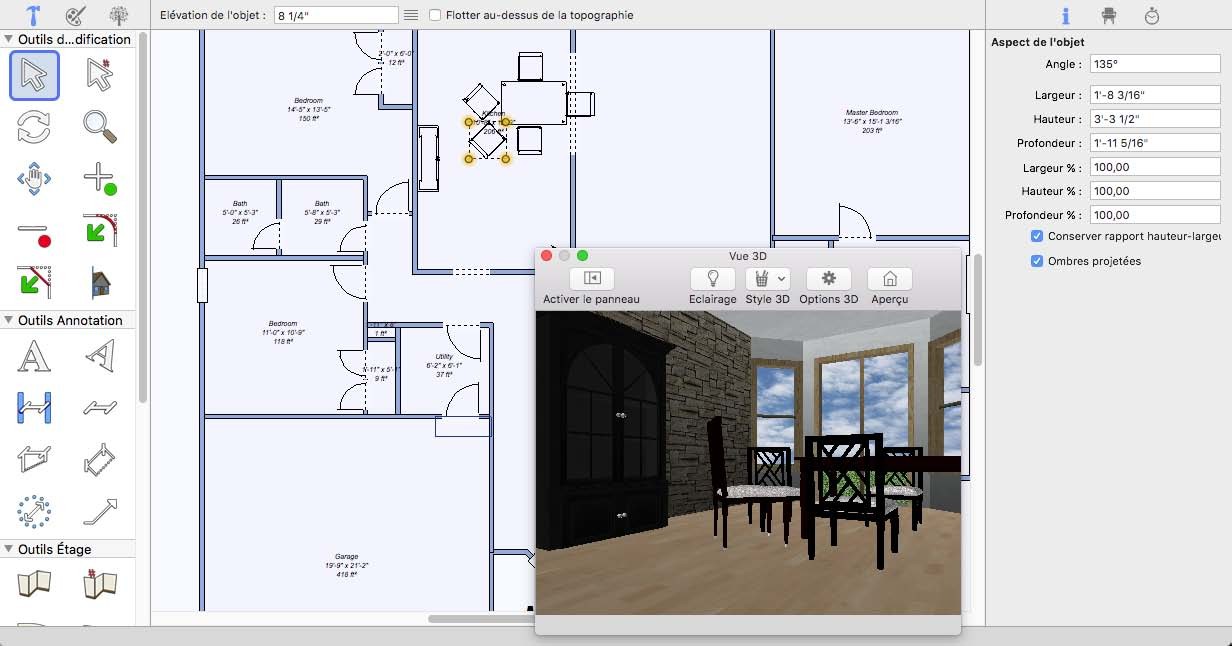
Task: Select the hand pan tool
Action: tap(34, 180)
